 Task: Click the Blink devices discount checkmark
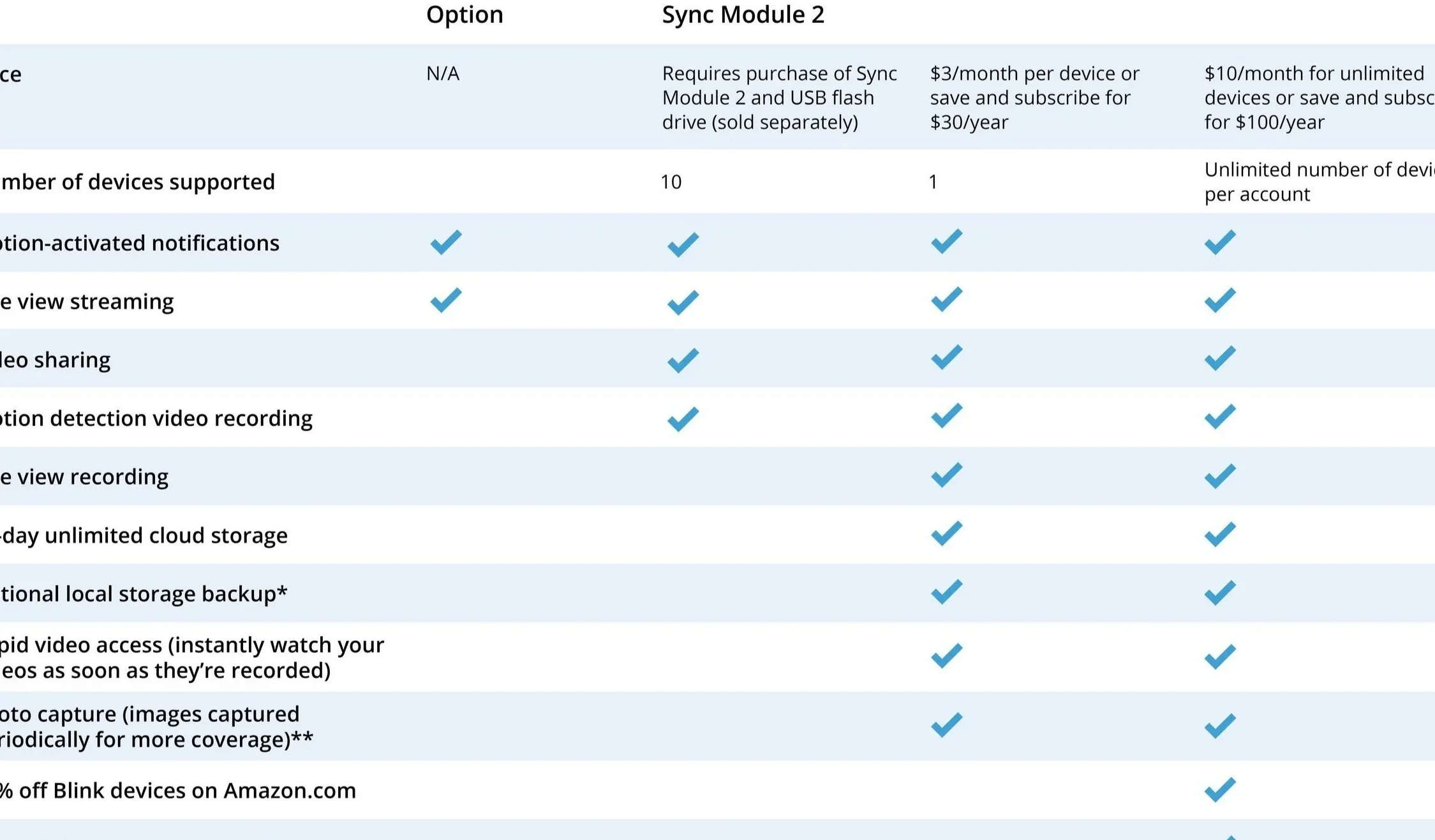click(1220, 790)
